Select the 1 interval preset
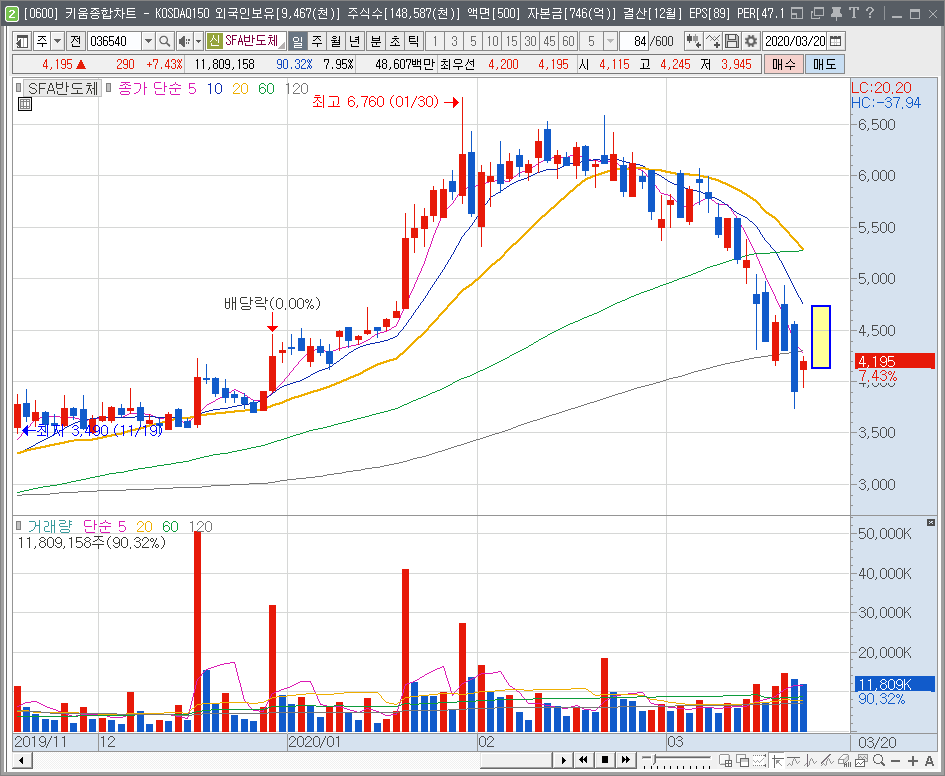Screen dimensions: 945x776 click(435, 41)
